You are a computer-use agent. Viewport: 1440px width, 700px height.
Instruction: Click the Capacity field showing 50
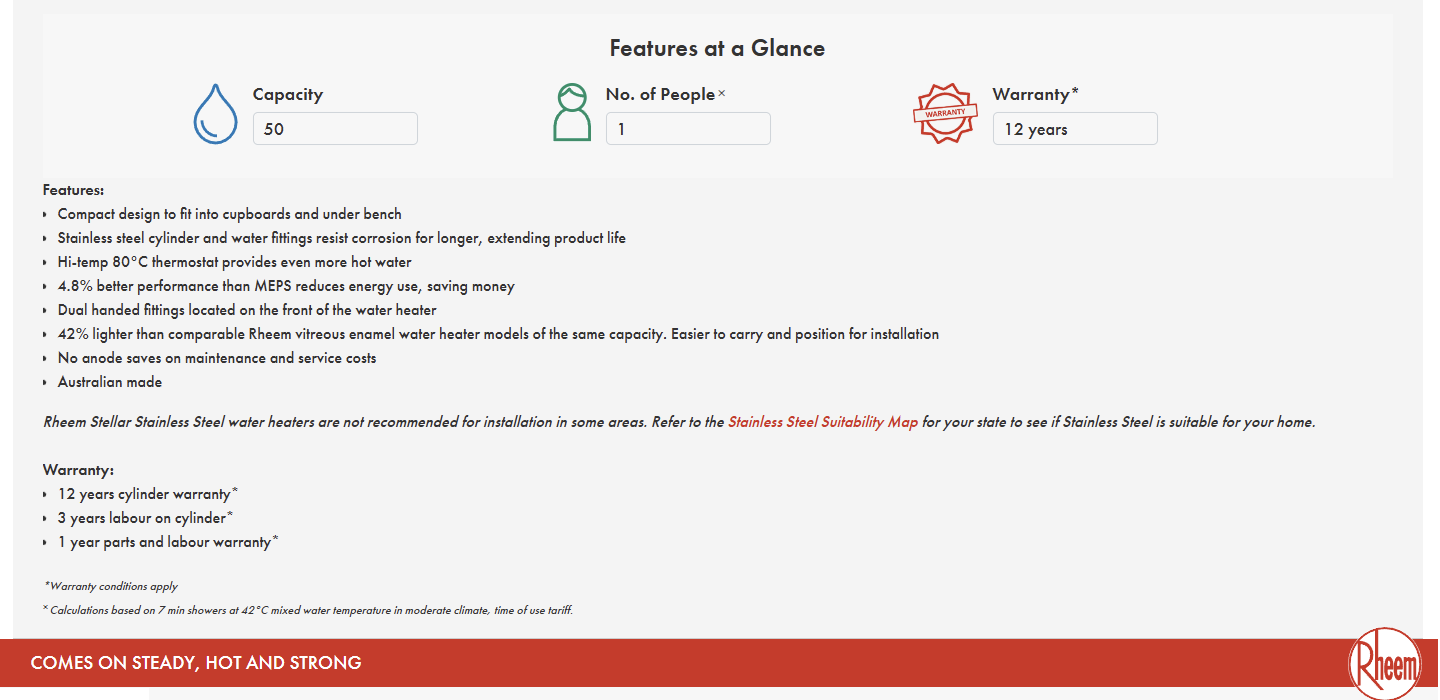click(335, 129)
